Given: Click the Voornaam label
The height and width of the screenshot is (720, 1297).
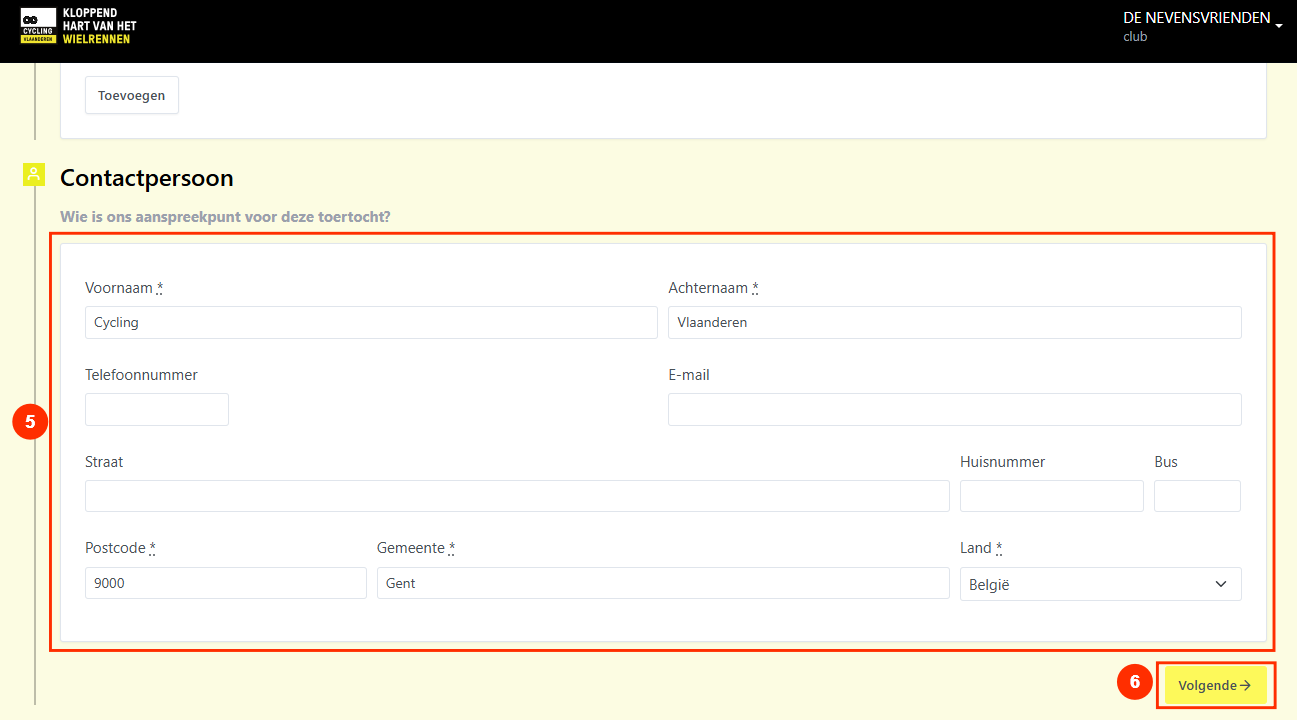Looking at the screenshot, I should (124, 288).
